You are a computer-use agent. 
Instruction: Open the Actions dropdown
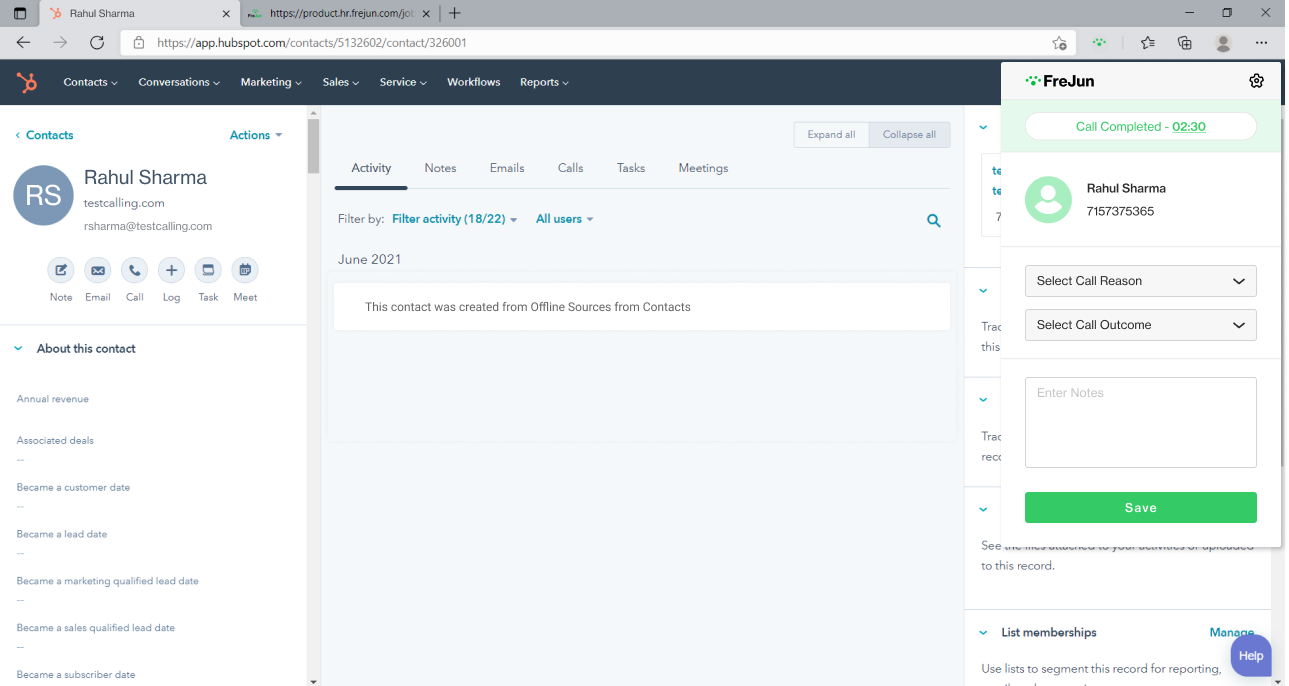coord(256,135)
